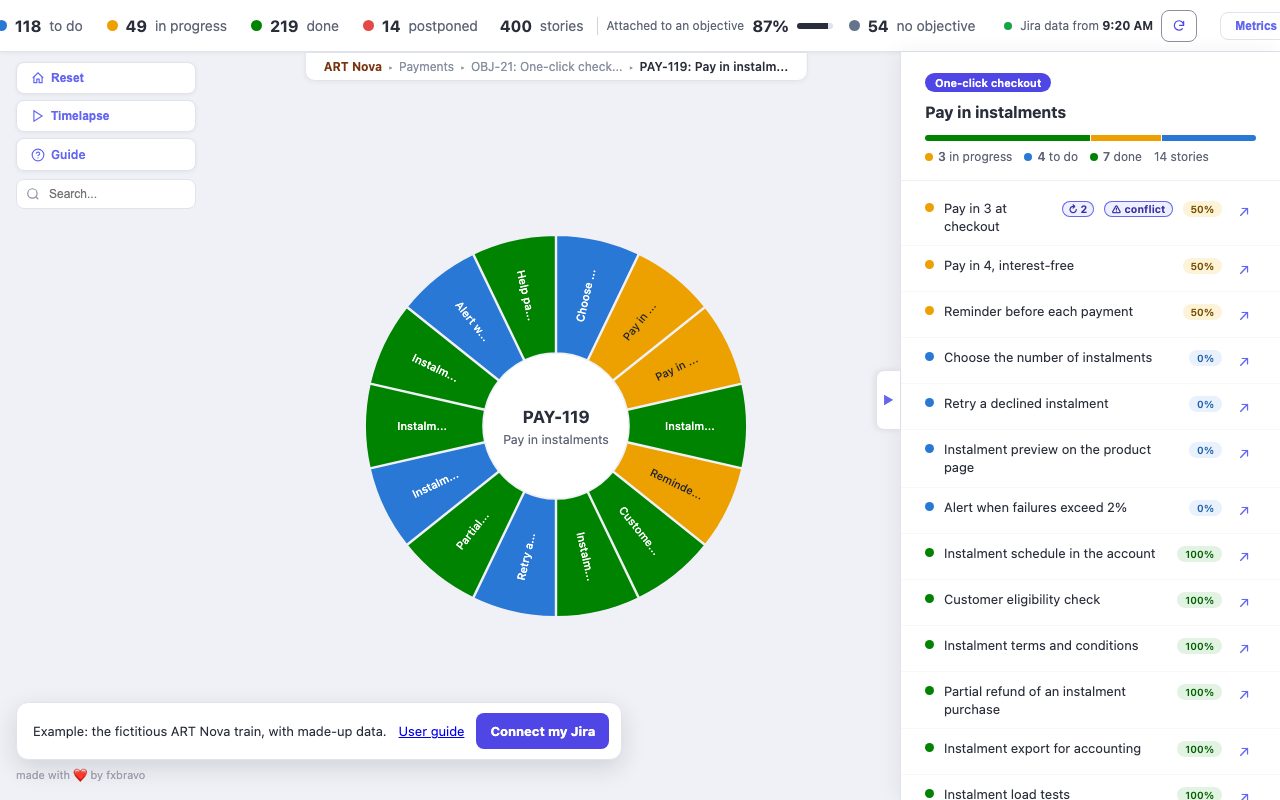Open the Guide
Image resolution: width=1280 pixels, height=800 pixels.
(x=106, y=155)
